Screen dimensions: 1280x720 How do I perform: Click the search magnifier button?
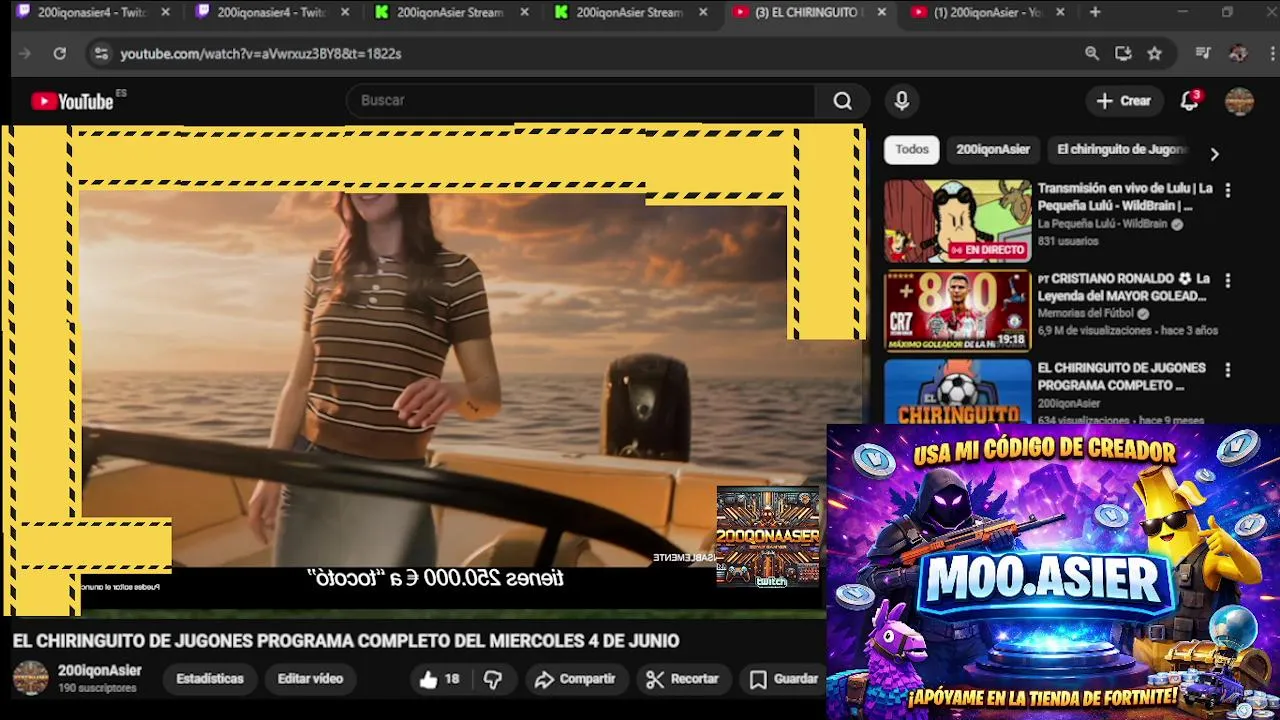842,101
